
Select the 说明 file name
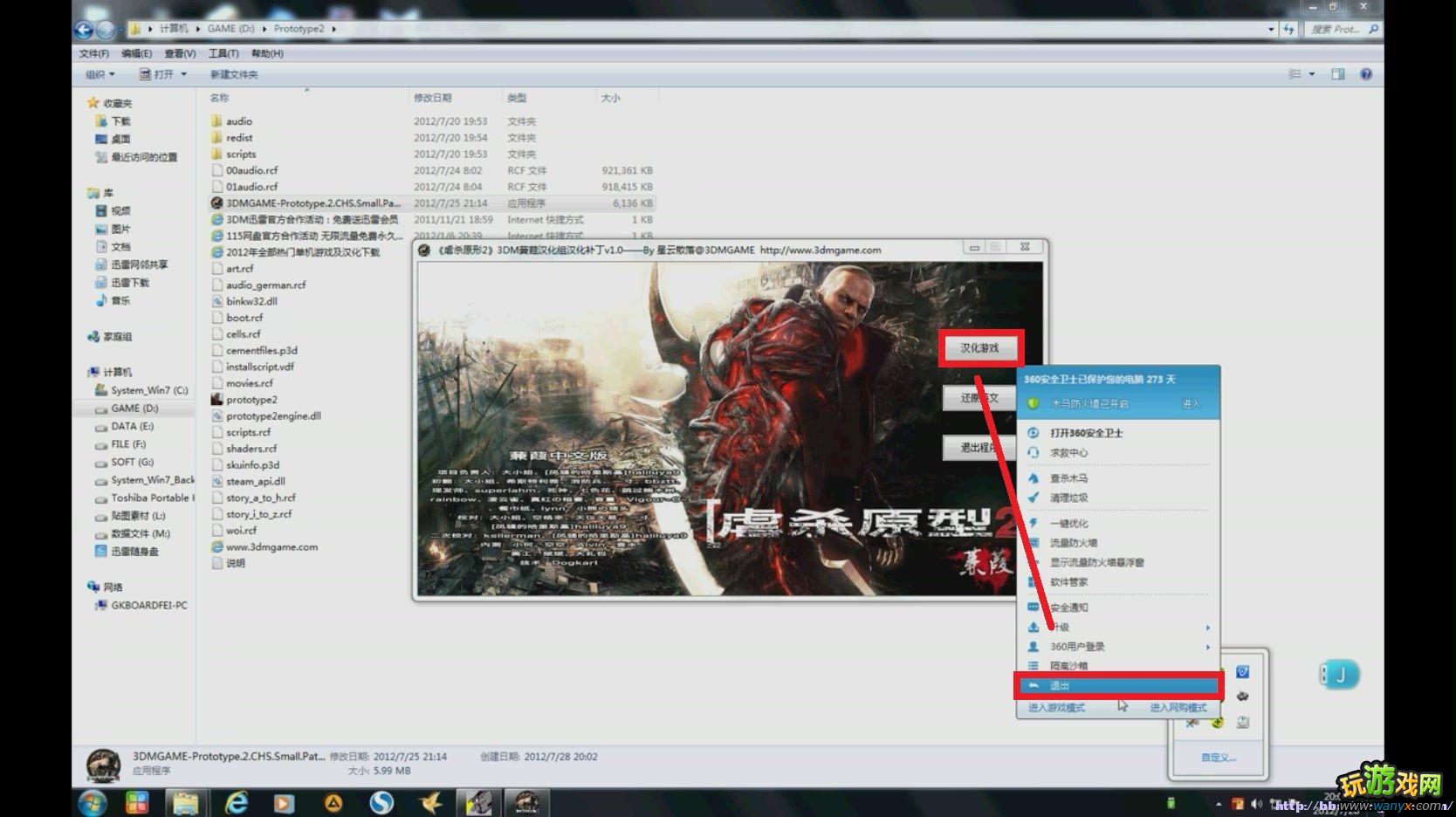(x=236, y=564)
